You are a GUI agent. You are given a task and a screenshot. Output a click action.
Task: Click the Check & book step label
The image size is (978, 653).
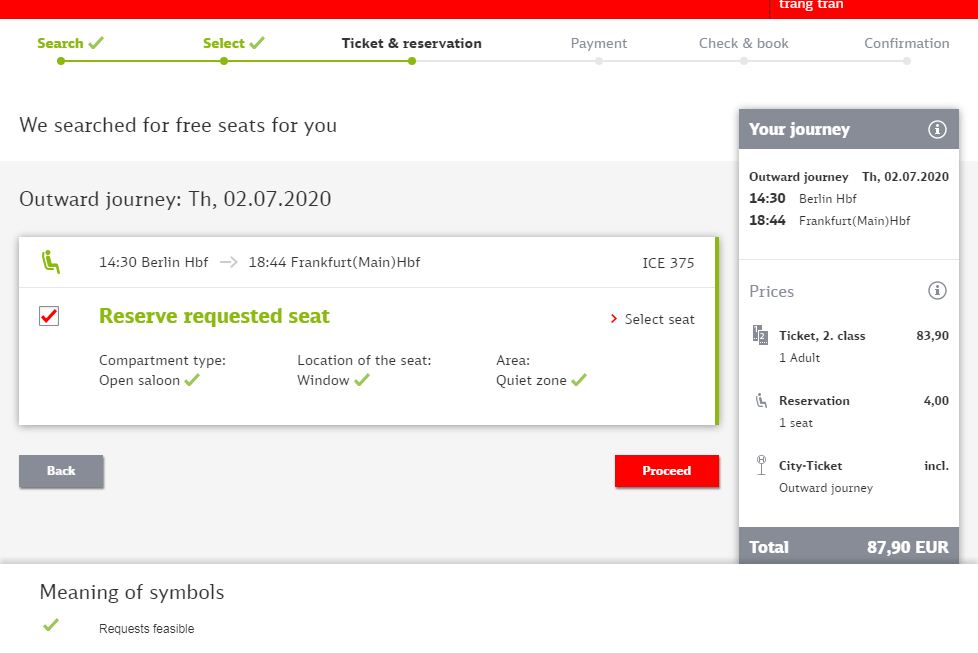coord(743,43)
